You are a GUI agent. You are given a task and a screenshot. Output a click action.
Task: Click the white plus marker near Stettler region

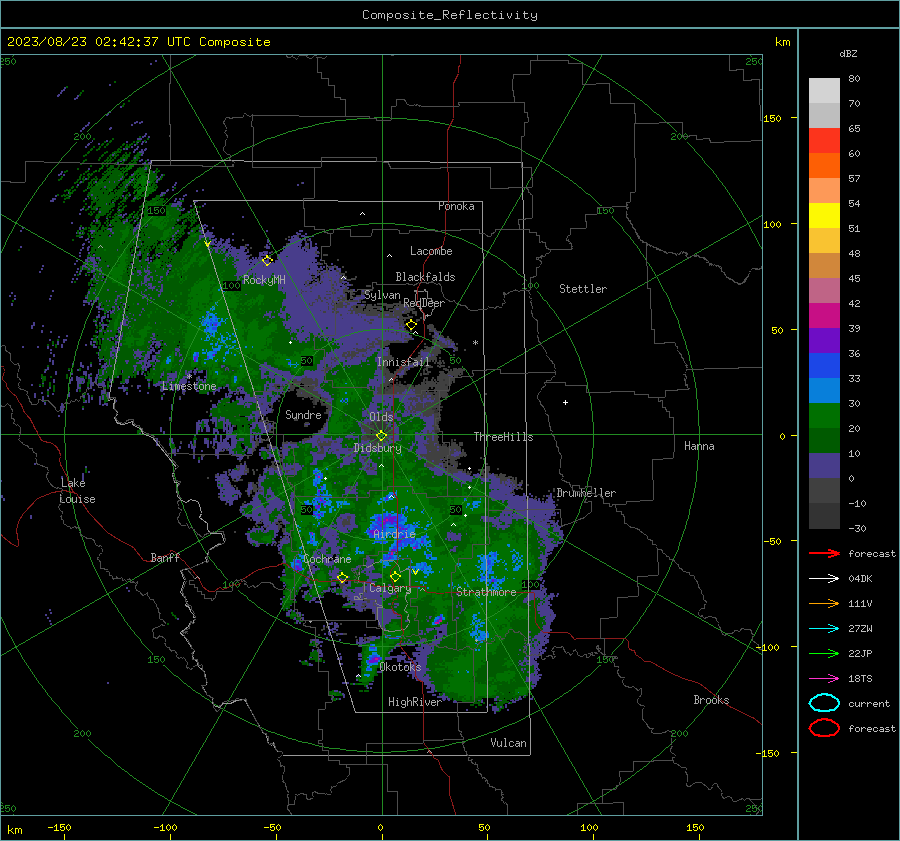[565, 402]
